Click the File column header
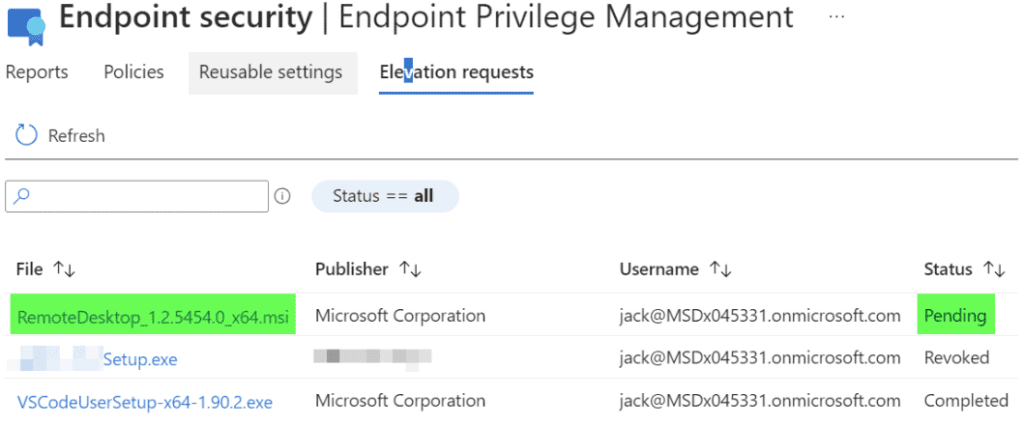1024x424 pixels. (29, 269)
